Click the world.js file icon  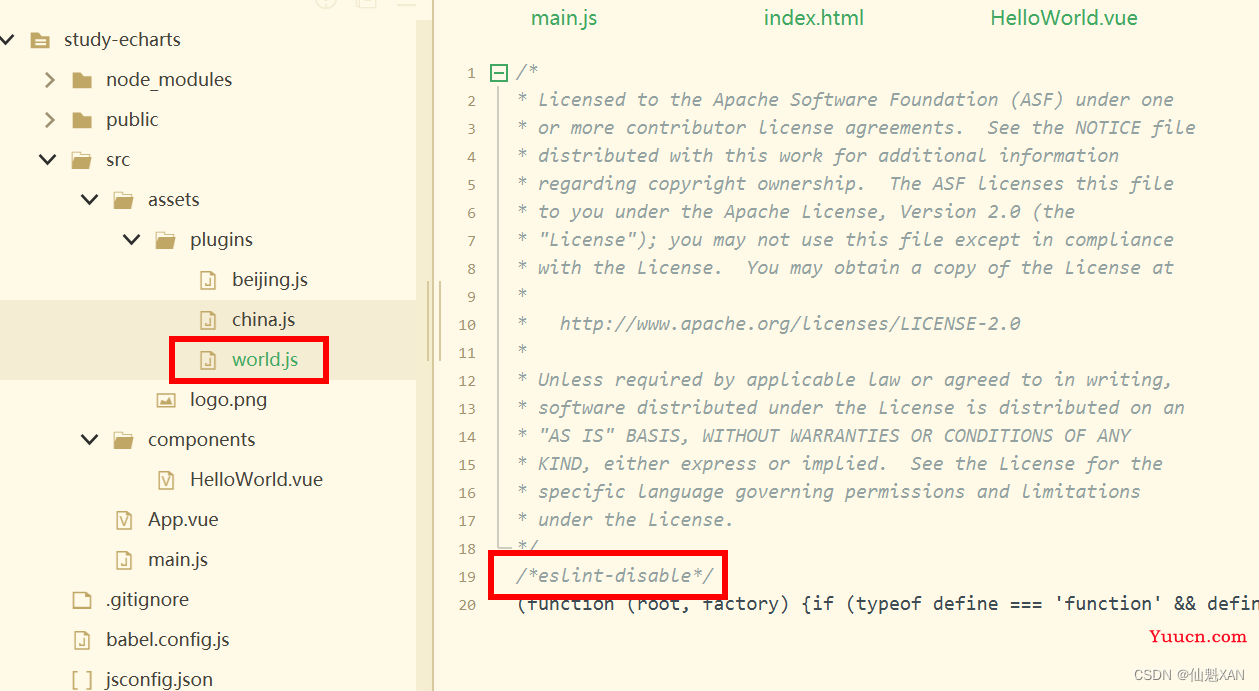click(x=208, y=360)
